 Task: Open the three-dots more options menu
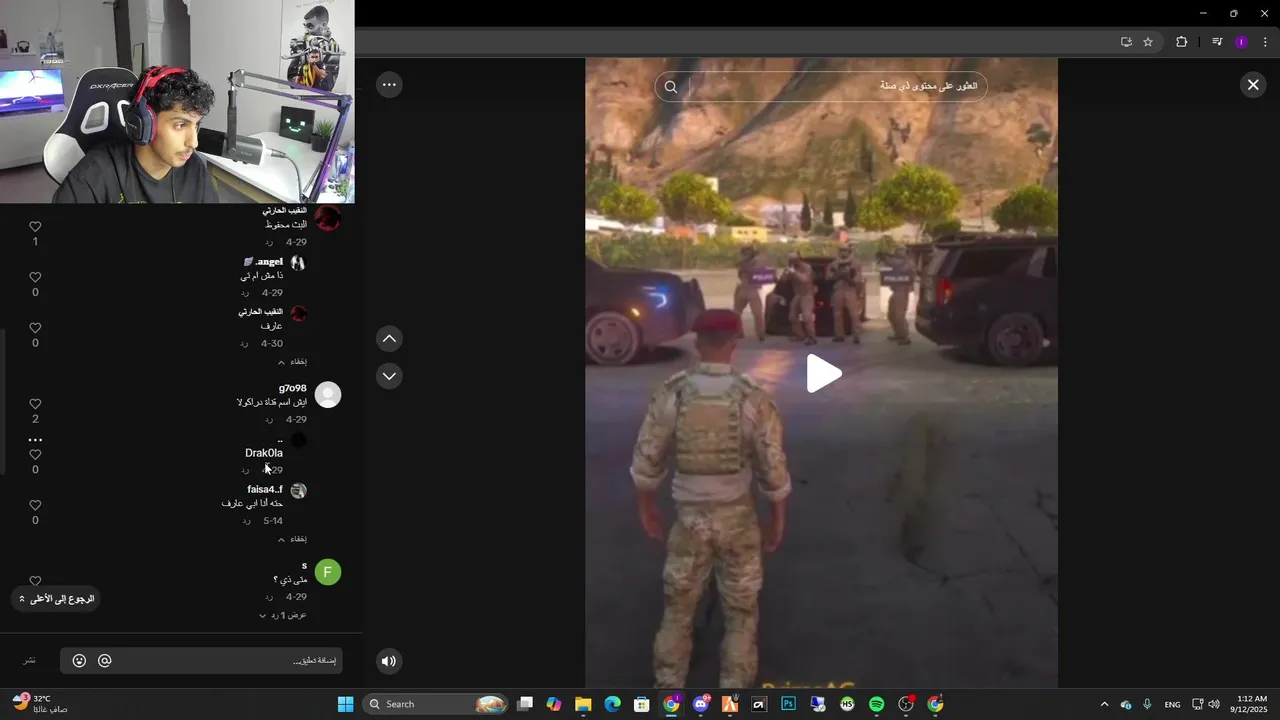click(x=389, y=85)
